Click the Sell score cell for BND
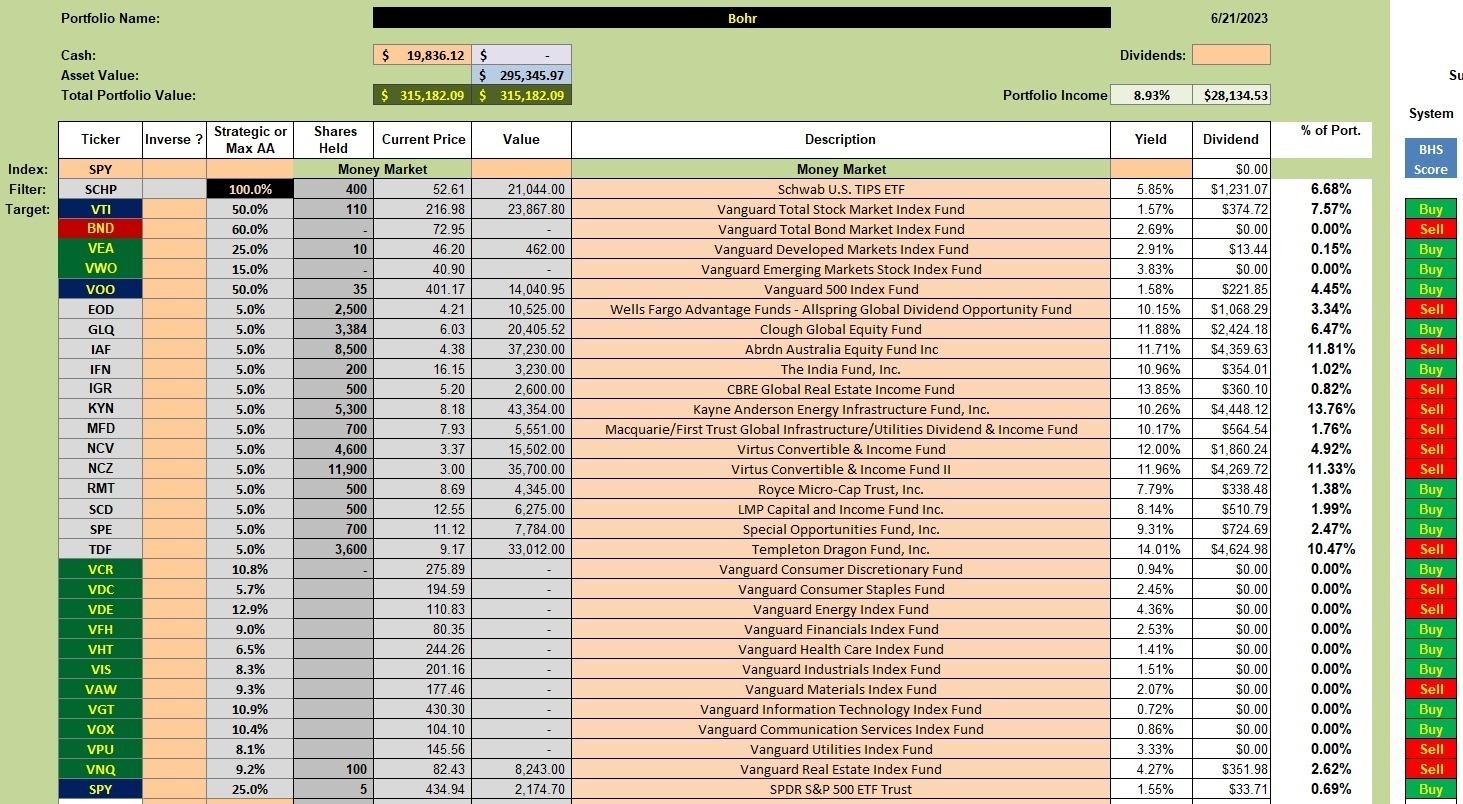The image size is (1463, 804). tap(1430, 229)
